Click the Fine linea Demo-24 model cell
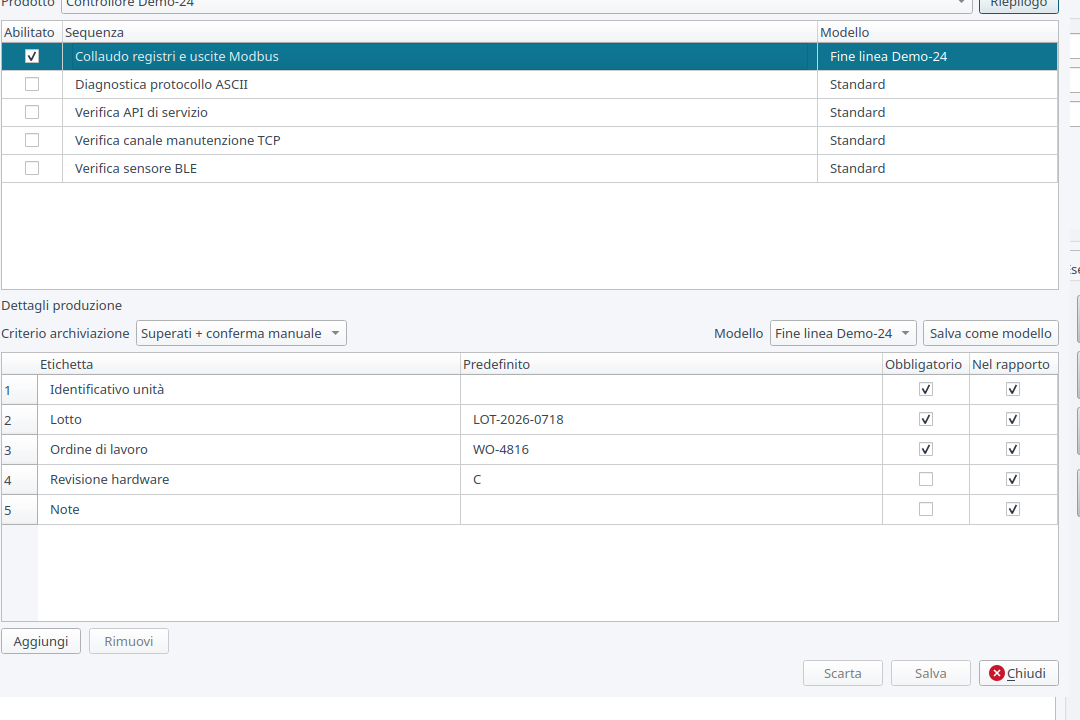 click(937, 56)
